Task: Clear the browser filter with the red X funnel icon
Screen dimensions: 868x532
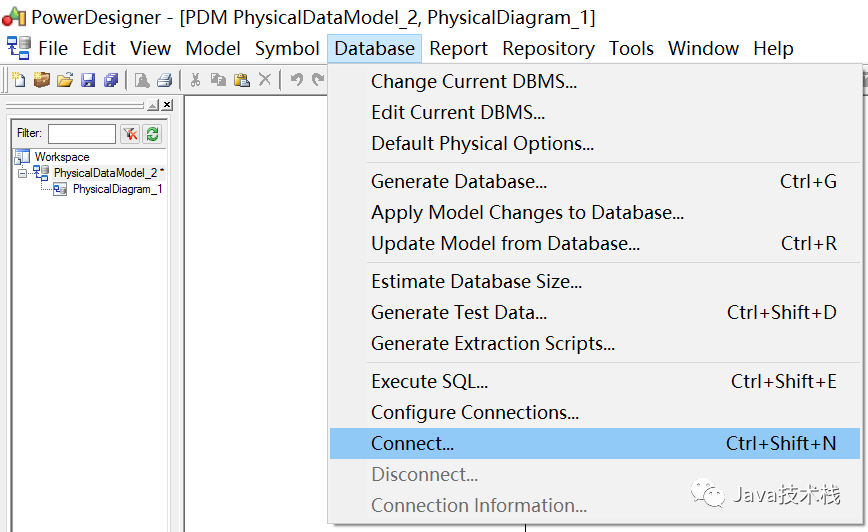Action: coord(130,133)
